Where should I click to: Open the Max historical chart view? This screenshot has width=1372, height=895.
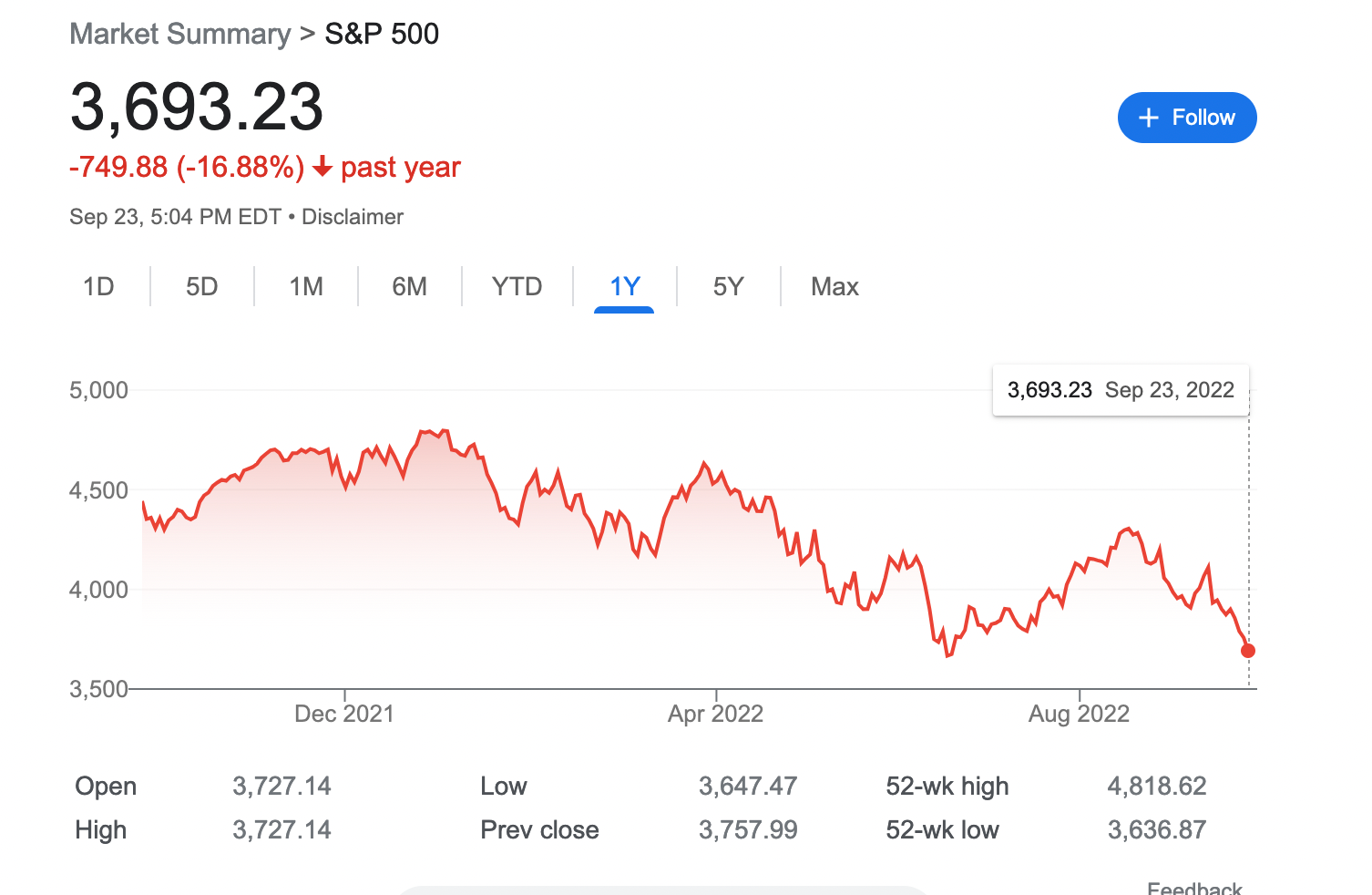(x=834, y=286)
